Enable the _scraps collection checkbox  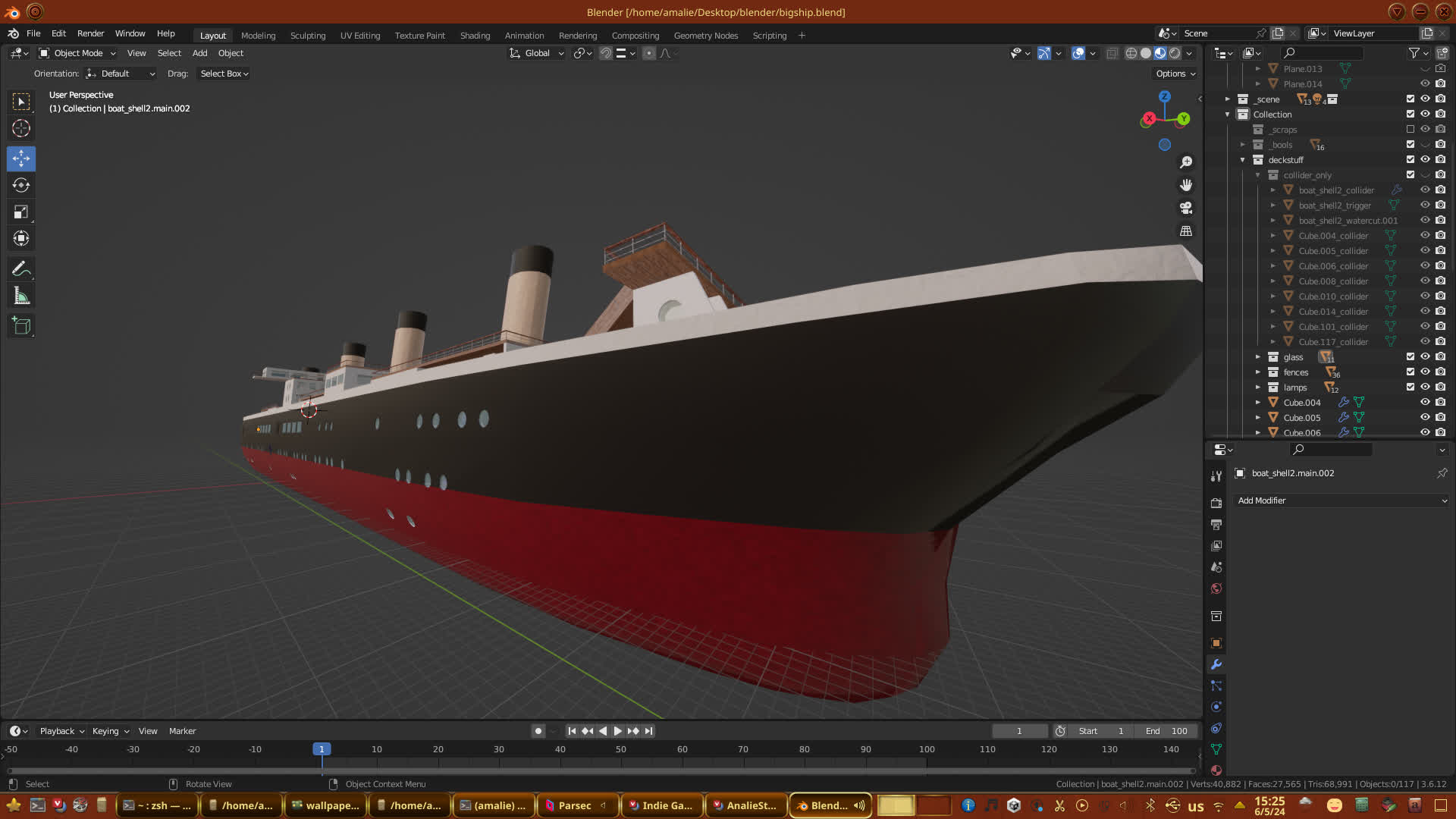click(1410, 129)
